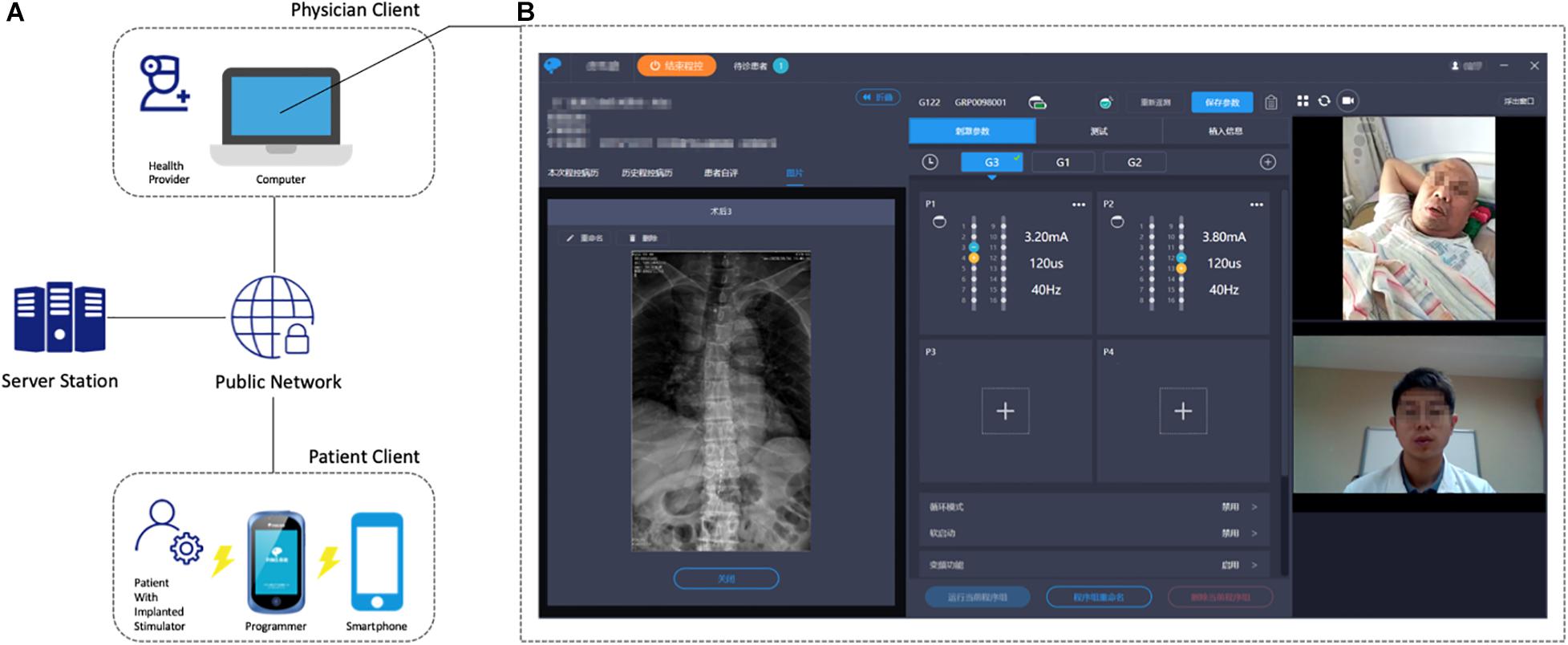Click the clipboard icon beside the save button
The image size is (1568, 645).
point(1271,102)
